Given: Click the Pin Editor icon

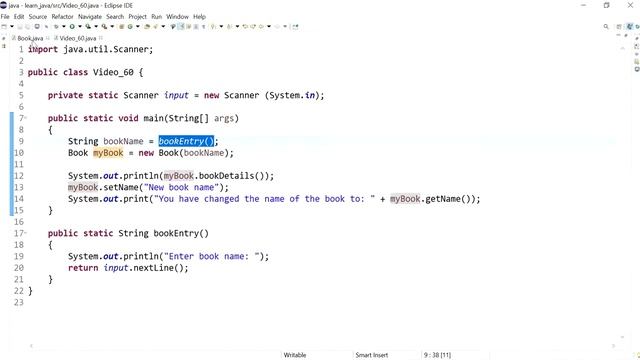Looking at the screenshot, I should [295, 27].
